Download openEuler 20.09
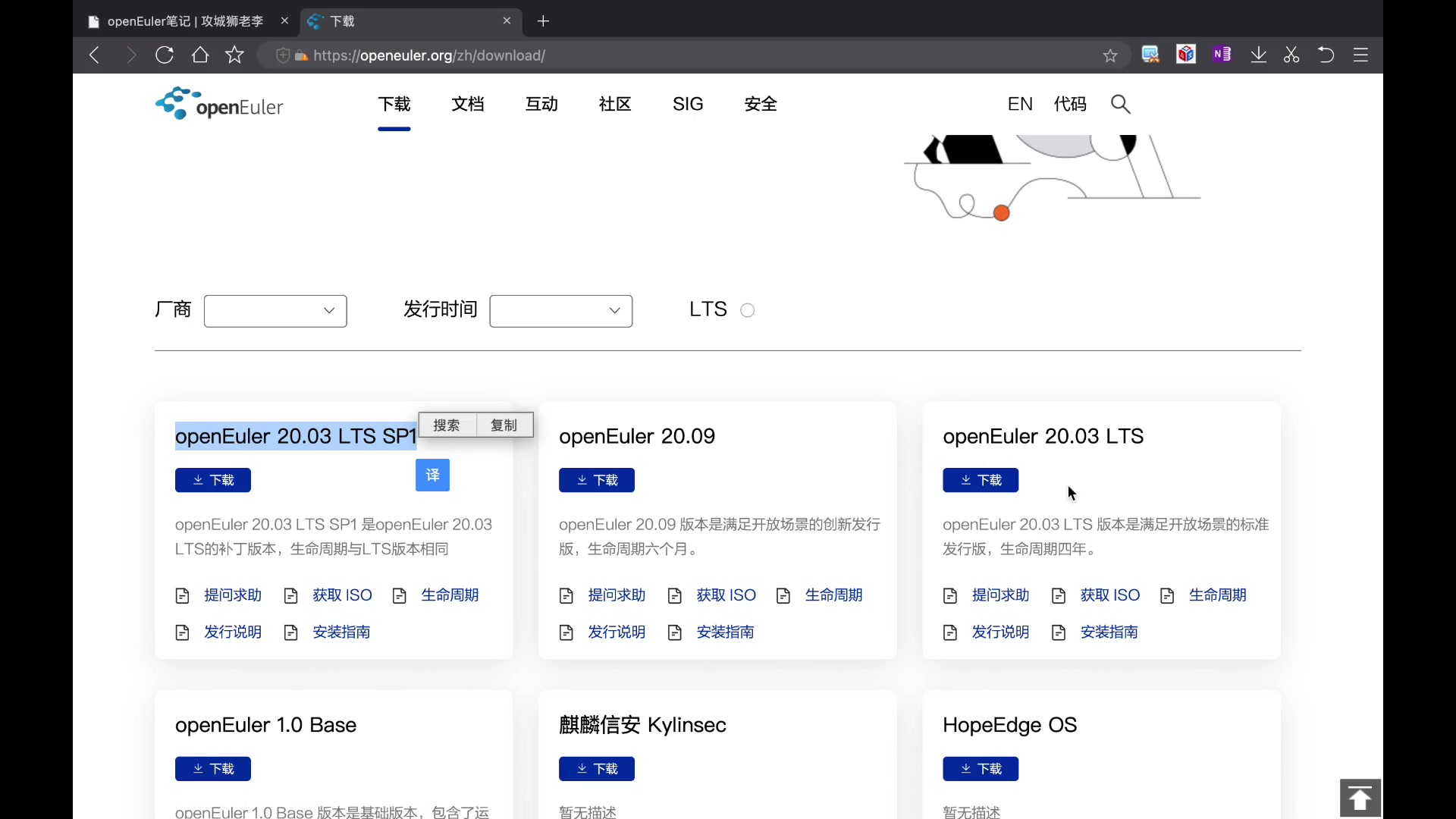 597,480
